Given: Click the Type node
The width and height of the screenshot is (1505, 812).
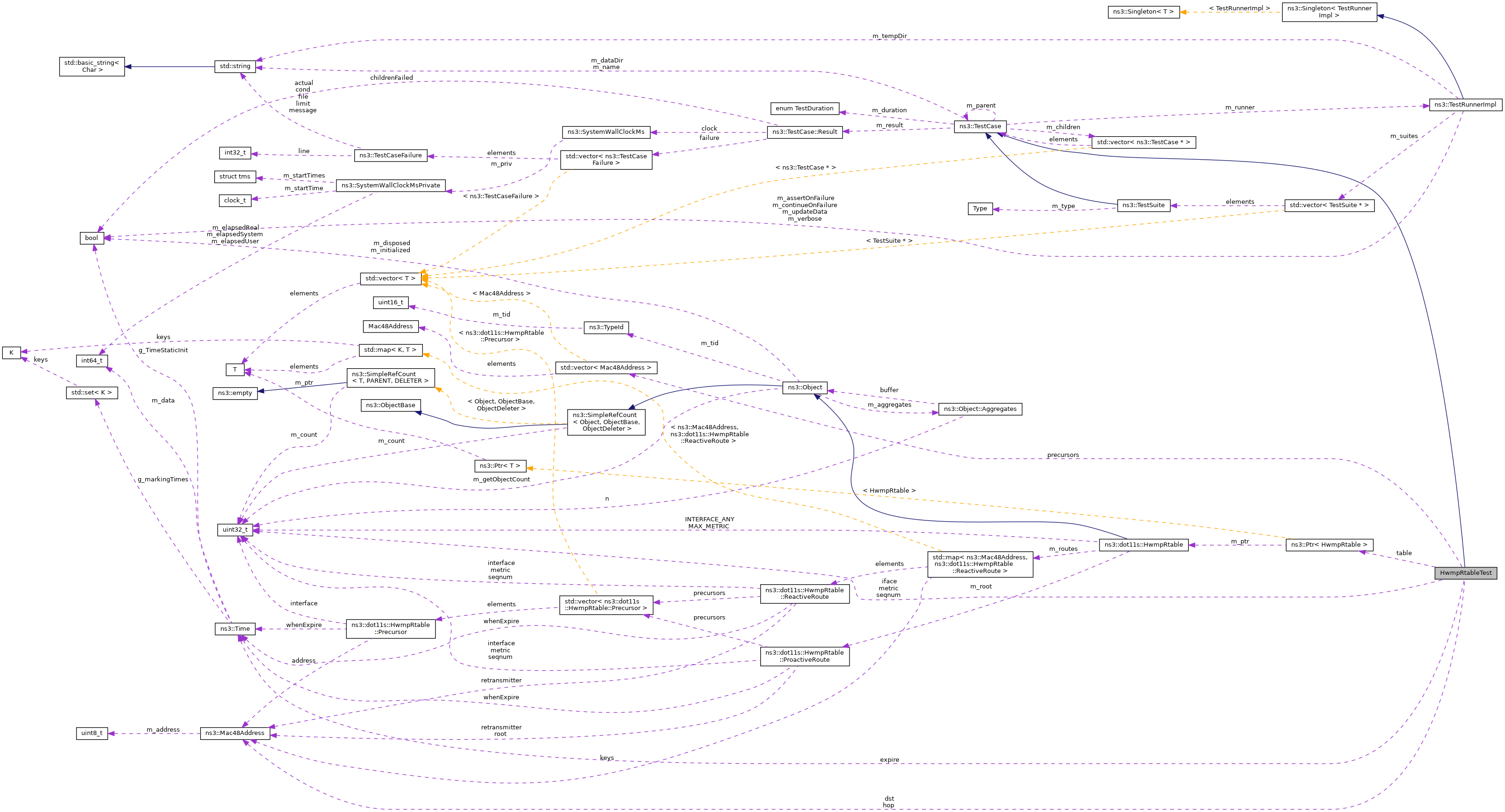Looking at the screenshot, I should 980,209.
